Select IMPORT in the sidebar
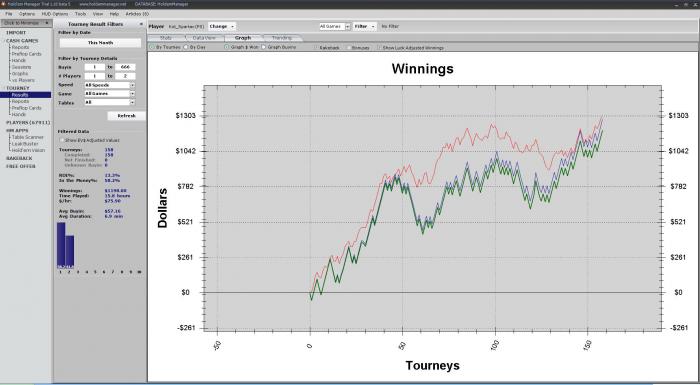700x385 pixels. [16, 33]
